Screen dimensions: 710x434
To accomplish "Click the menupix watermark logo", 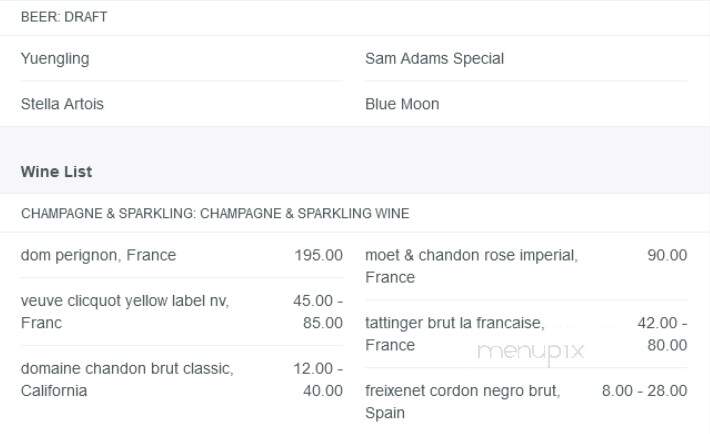I will point(531,352).
